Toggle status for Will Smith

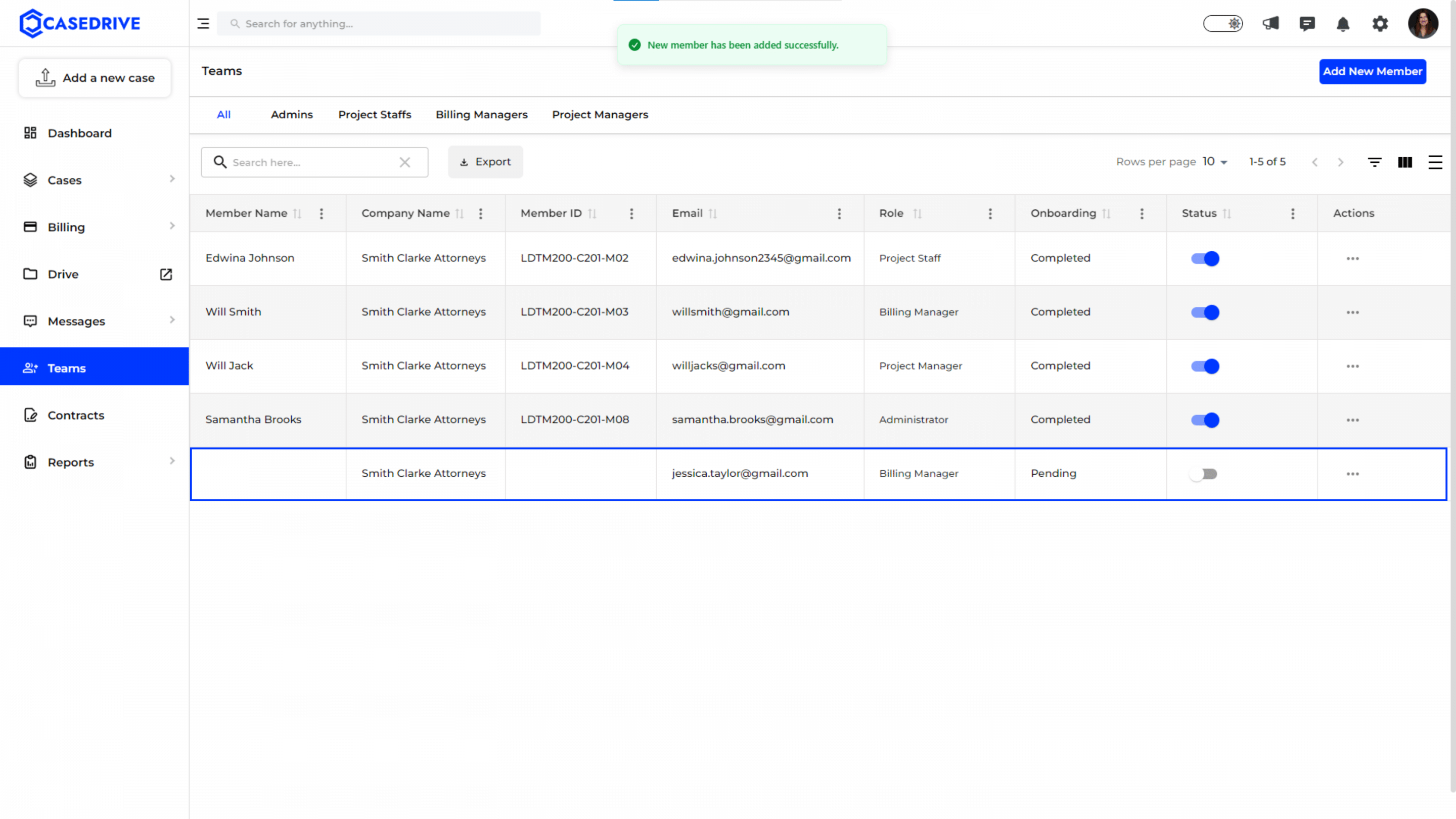pos(1204,312)
